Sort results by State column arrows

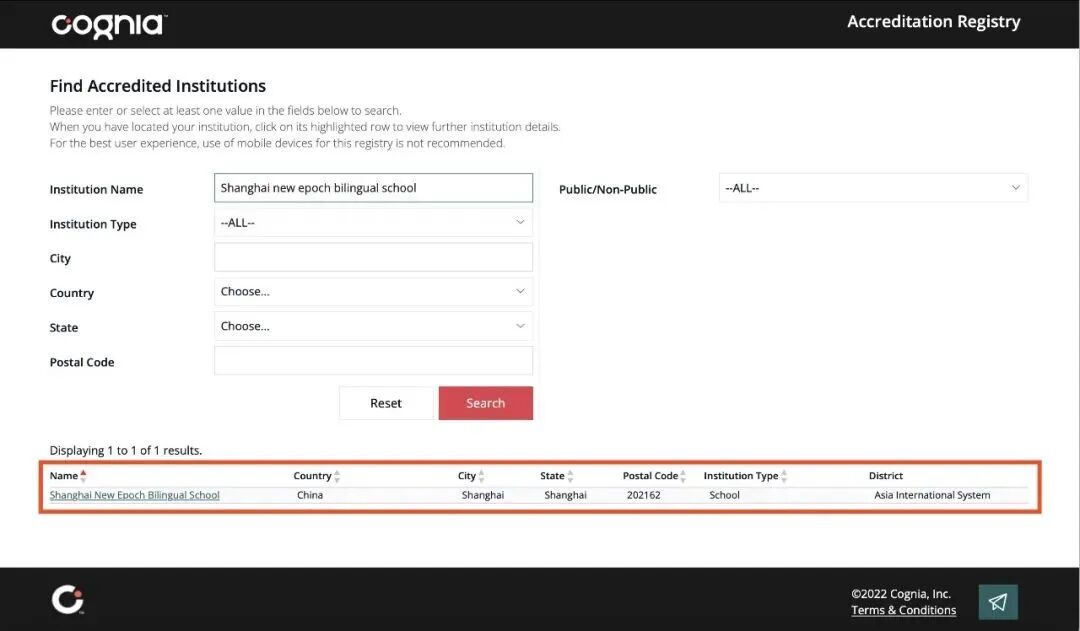(x=570, y=476)
